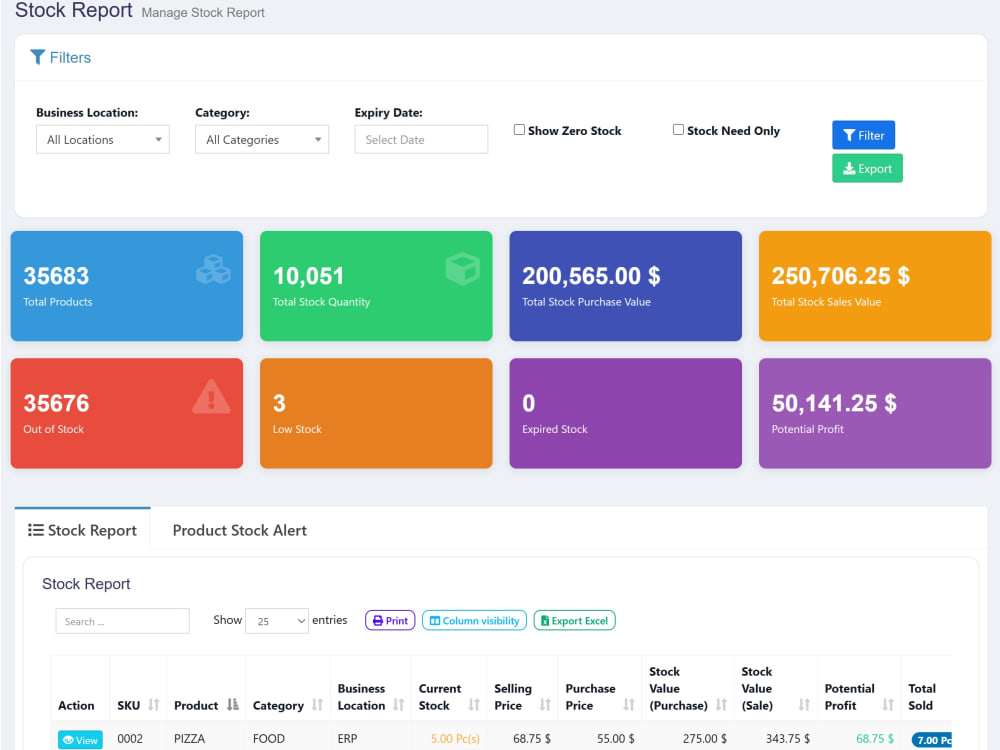
Task: Click the Export Excel button
Action: [x=575, y=621]
